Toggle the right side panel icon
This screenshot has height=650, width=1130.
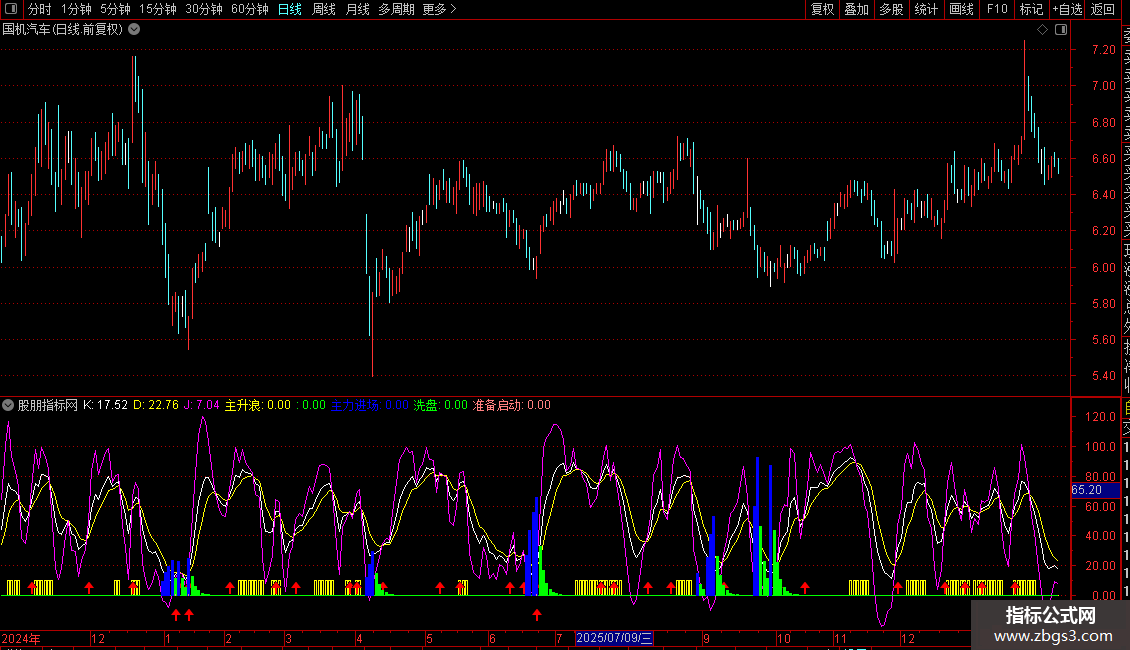tap(1060, 30)
